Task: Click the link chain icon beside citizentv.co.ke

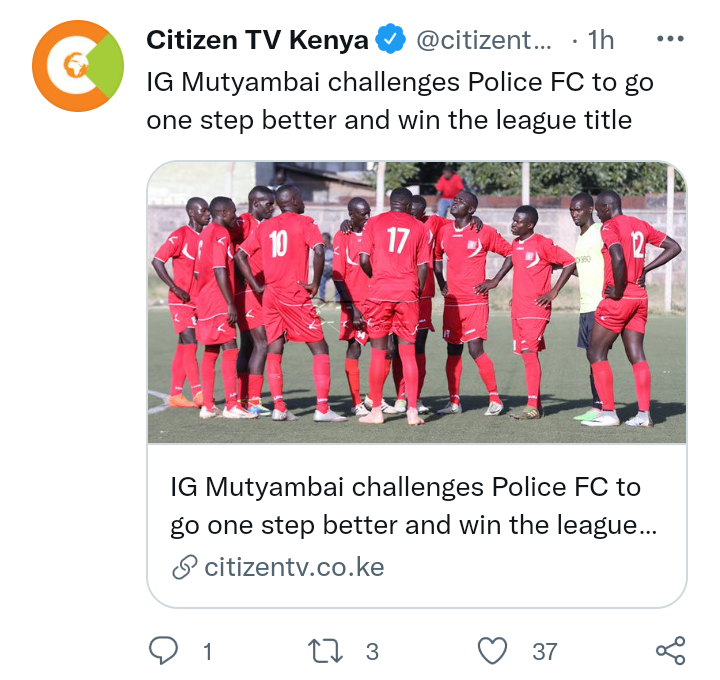Action: click(185, 567)
